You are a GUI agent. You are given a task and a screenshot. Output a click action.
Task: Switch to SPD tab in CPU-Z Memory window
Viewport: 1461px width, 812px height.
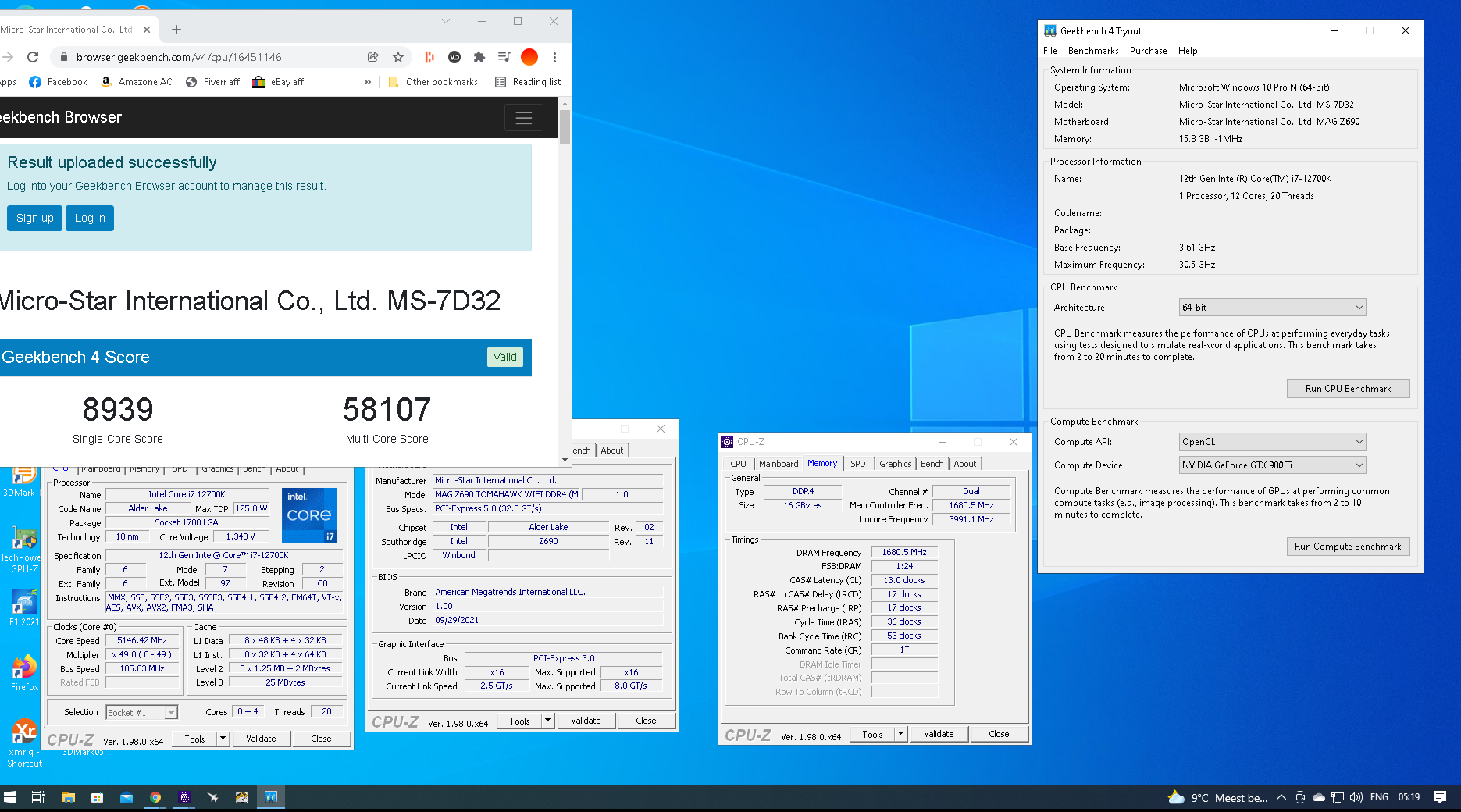click(857, 464)
